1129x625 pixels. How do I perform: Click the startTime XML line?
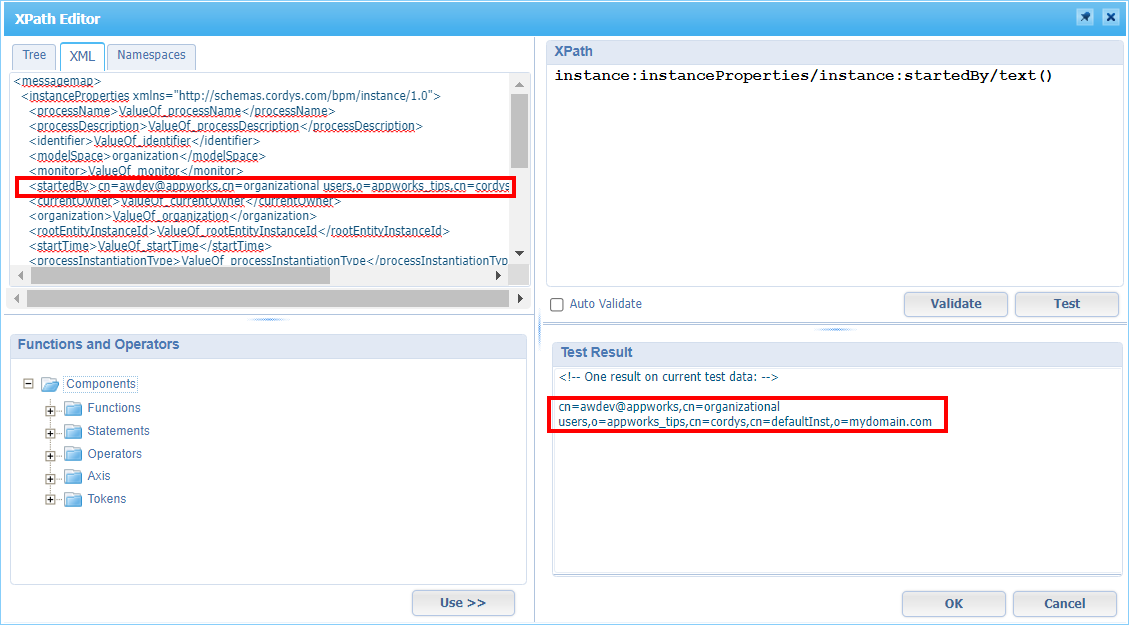(x=150, y=246)
